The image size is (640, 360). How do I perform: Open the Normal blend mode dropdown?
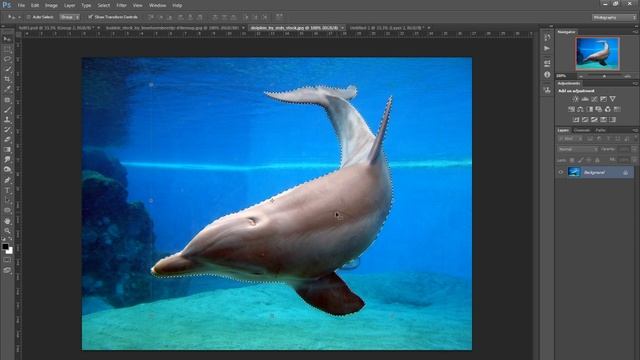coord(577,149)
